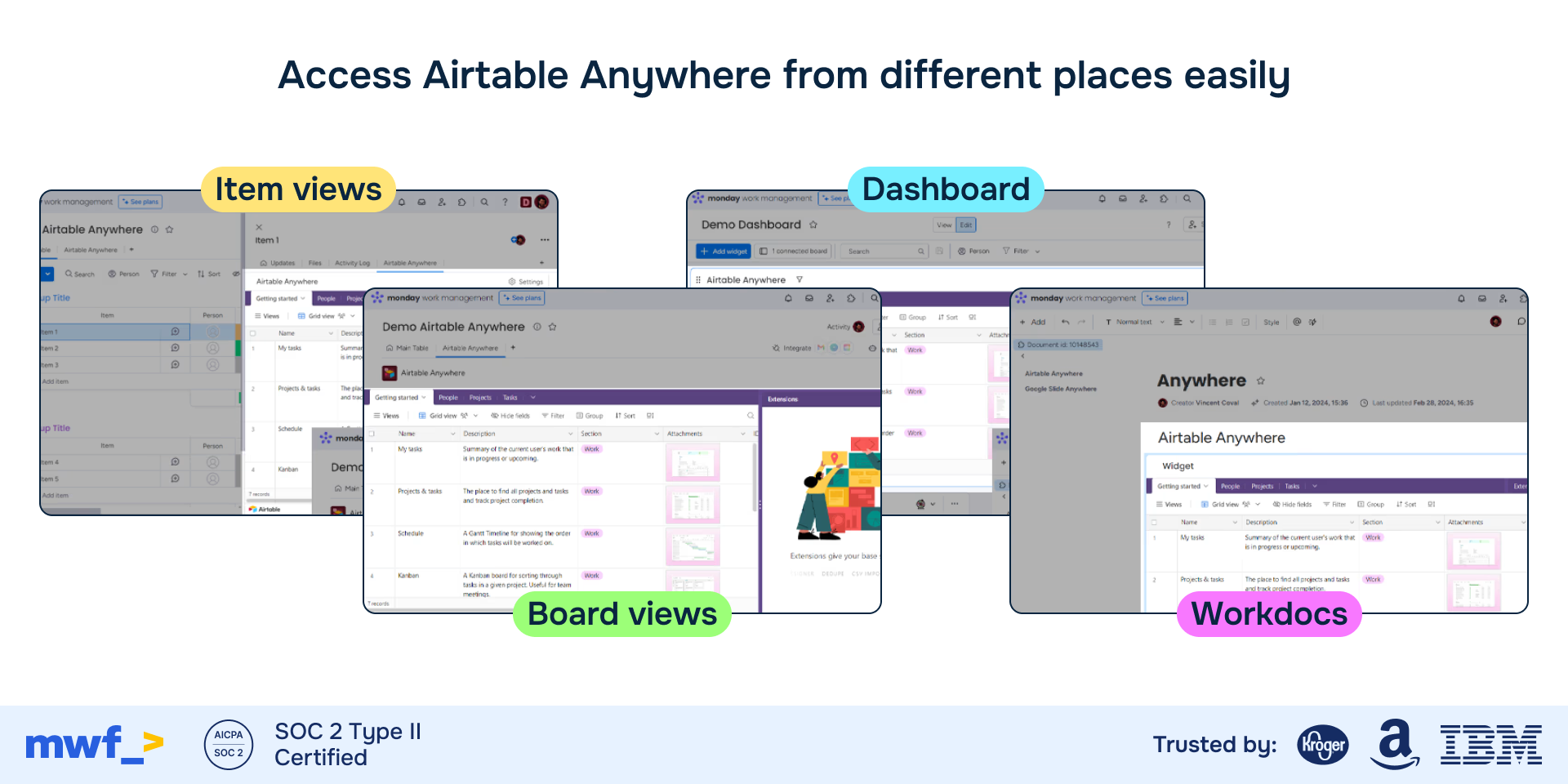
Task: Select Projects tab in Board views Airtable base
Action: pos(480,398)
